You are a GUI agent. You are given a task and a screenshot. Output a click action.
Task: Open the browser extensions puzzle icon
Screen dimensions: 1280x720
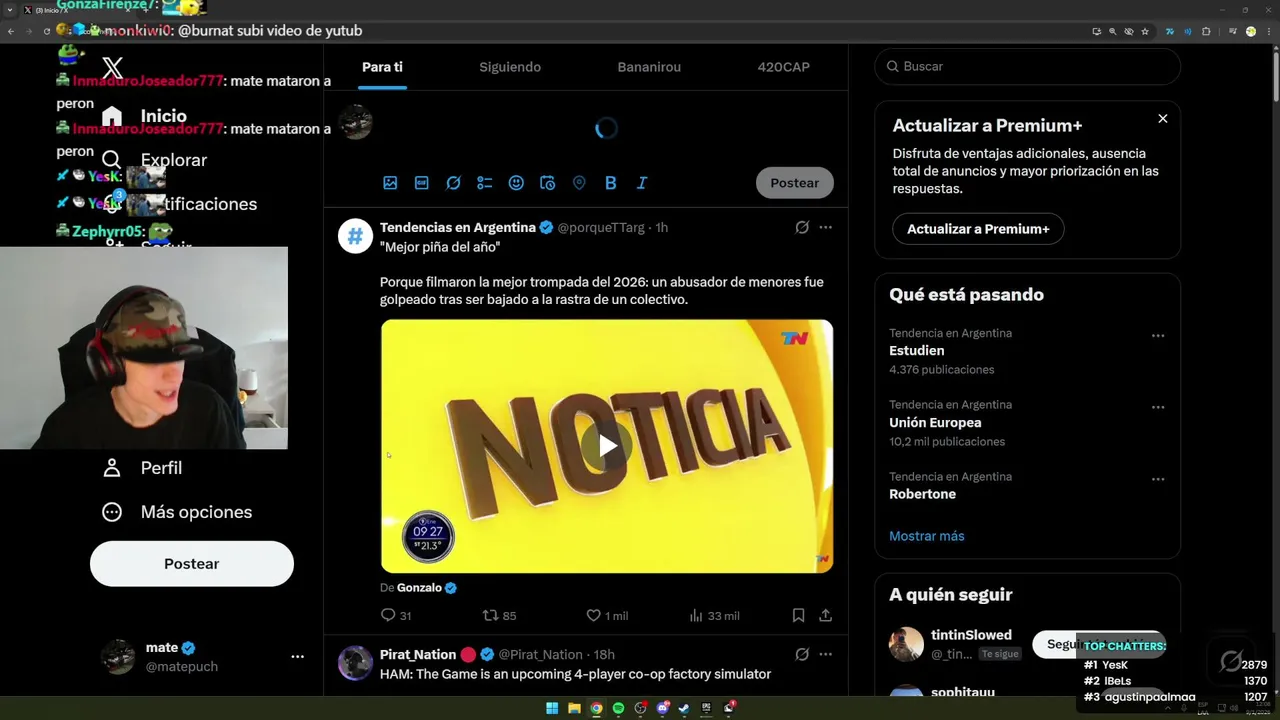1206,31
